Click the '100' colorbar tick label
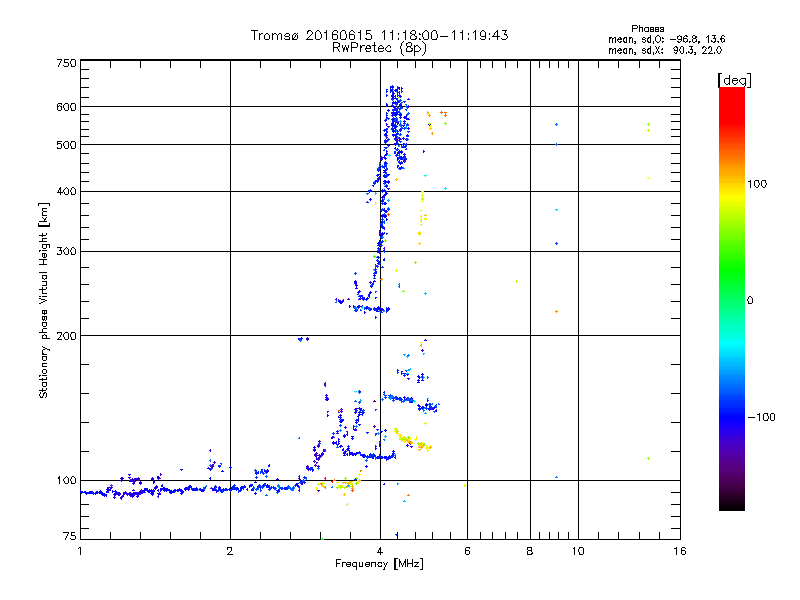 click(x=757, y=184)
